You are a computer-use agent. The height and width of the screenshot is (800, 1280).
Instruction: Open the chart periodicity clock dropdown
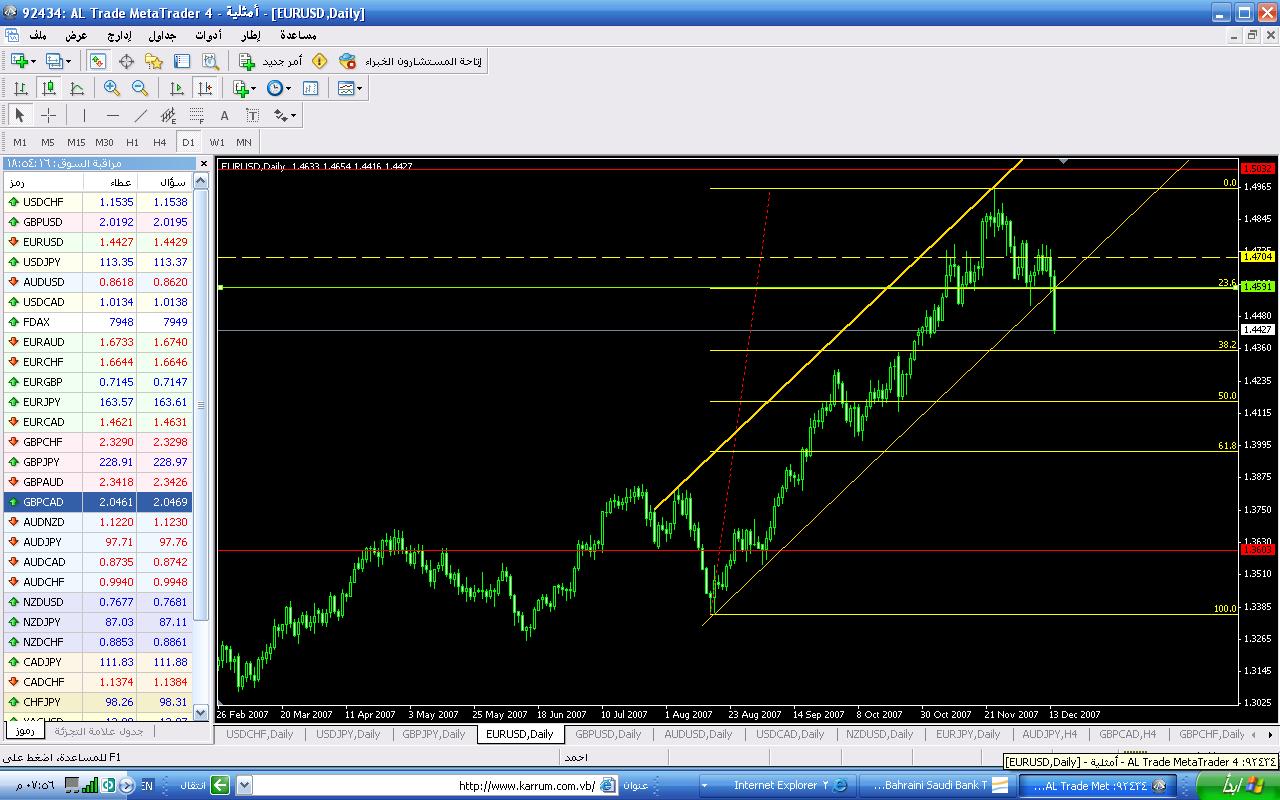[278, 88]
